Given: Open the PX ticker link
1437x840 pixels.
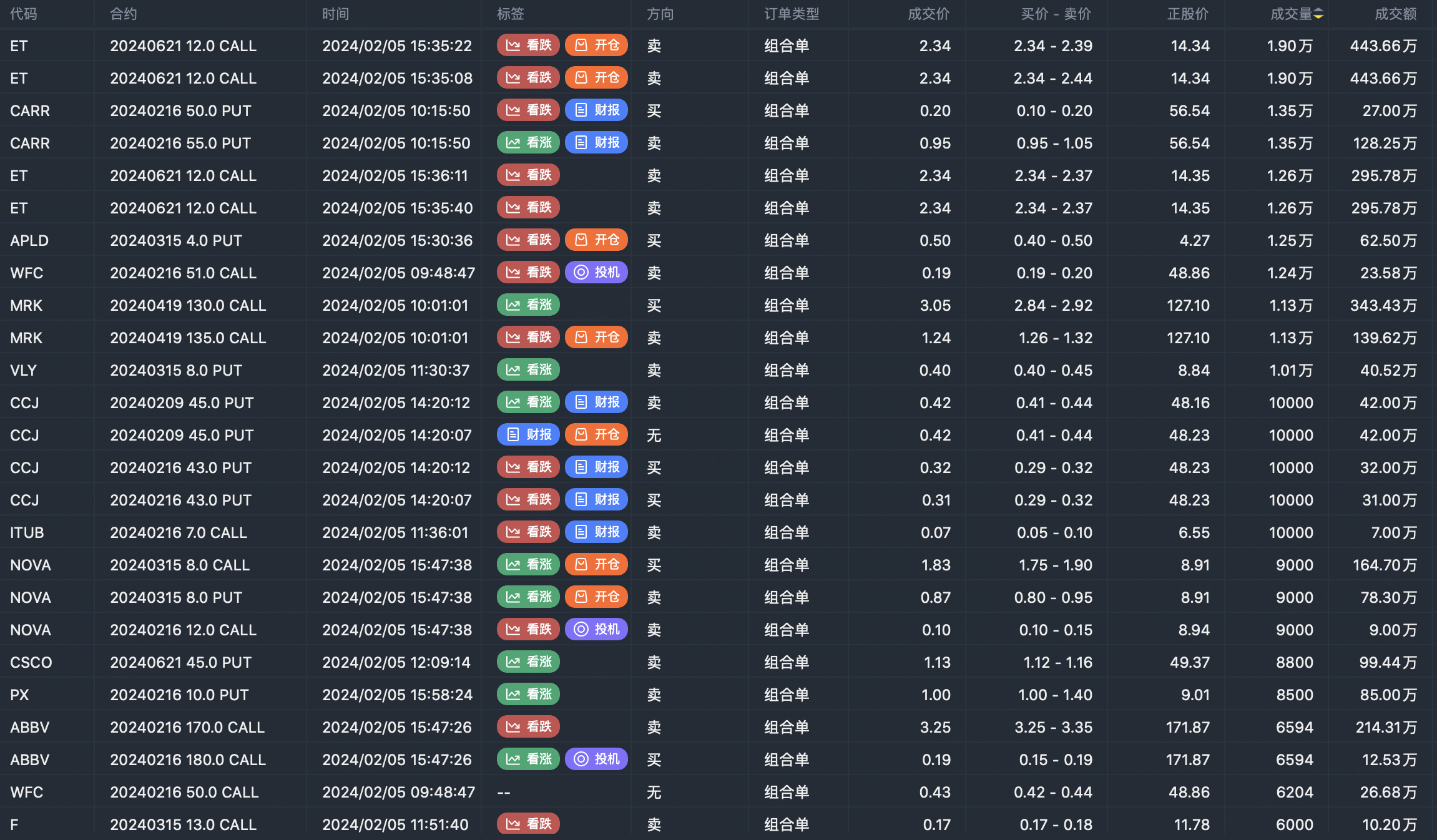Looking at the screenshot, I should coord(19,695).
